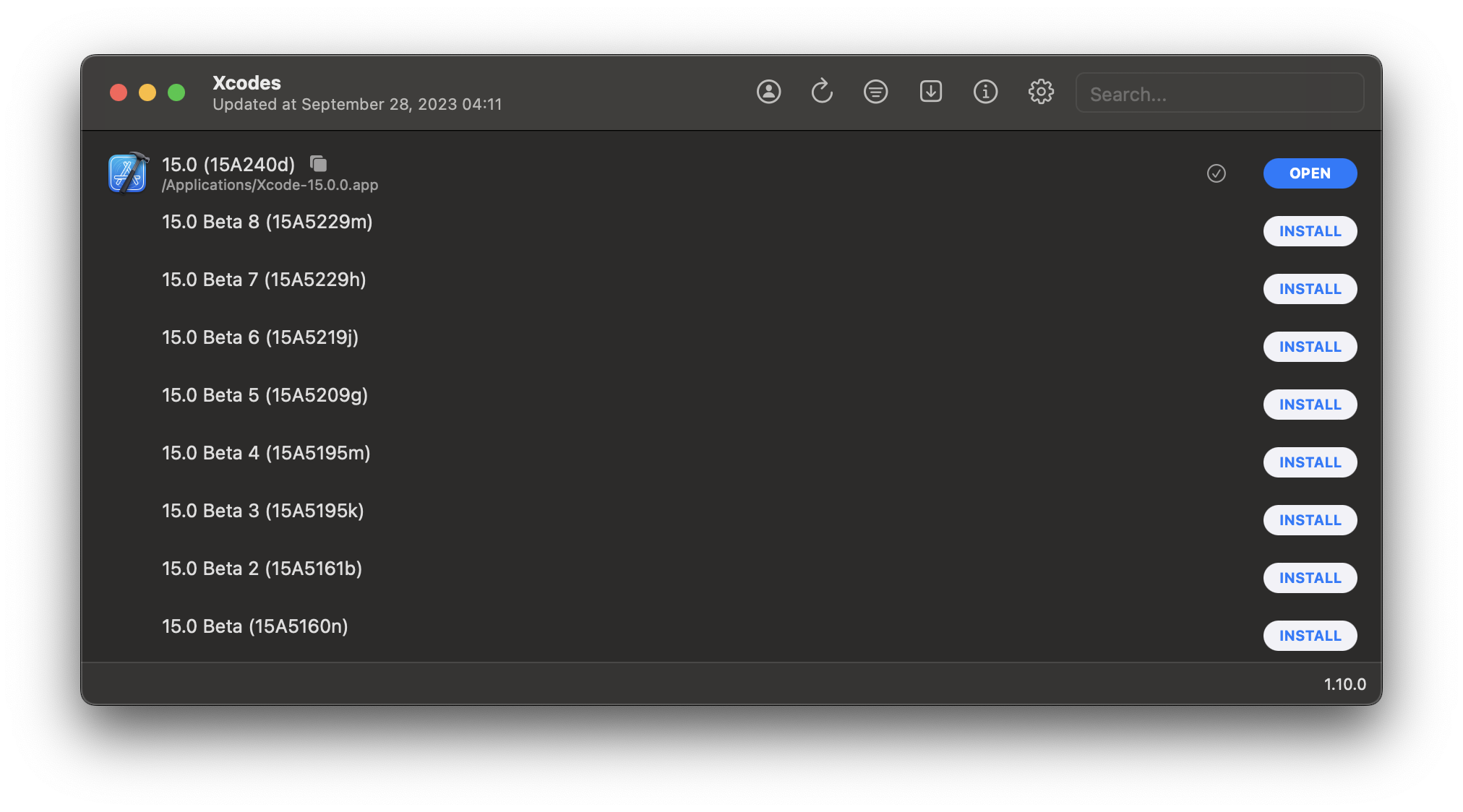Open Xcode 15.0 with OPEN button
The width and height of the screenshot is (1463, 812).
click(x=1310, y=173)
